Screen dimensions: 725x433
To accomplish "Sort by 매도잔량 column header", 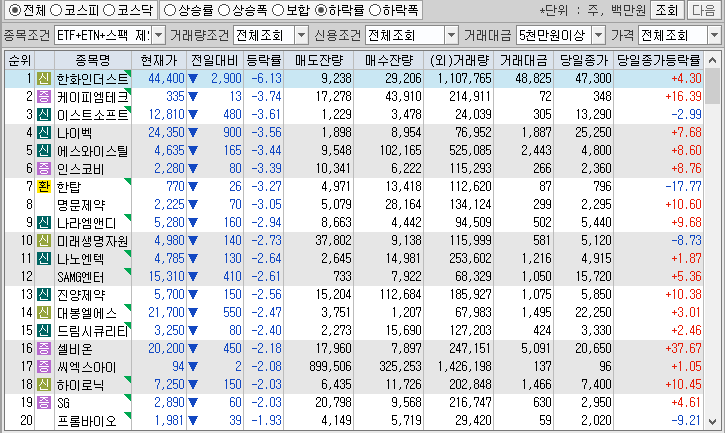I will pos(319,60).
